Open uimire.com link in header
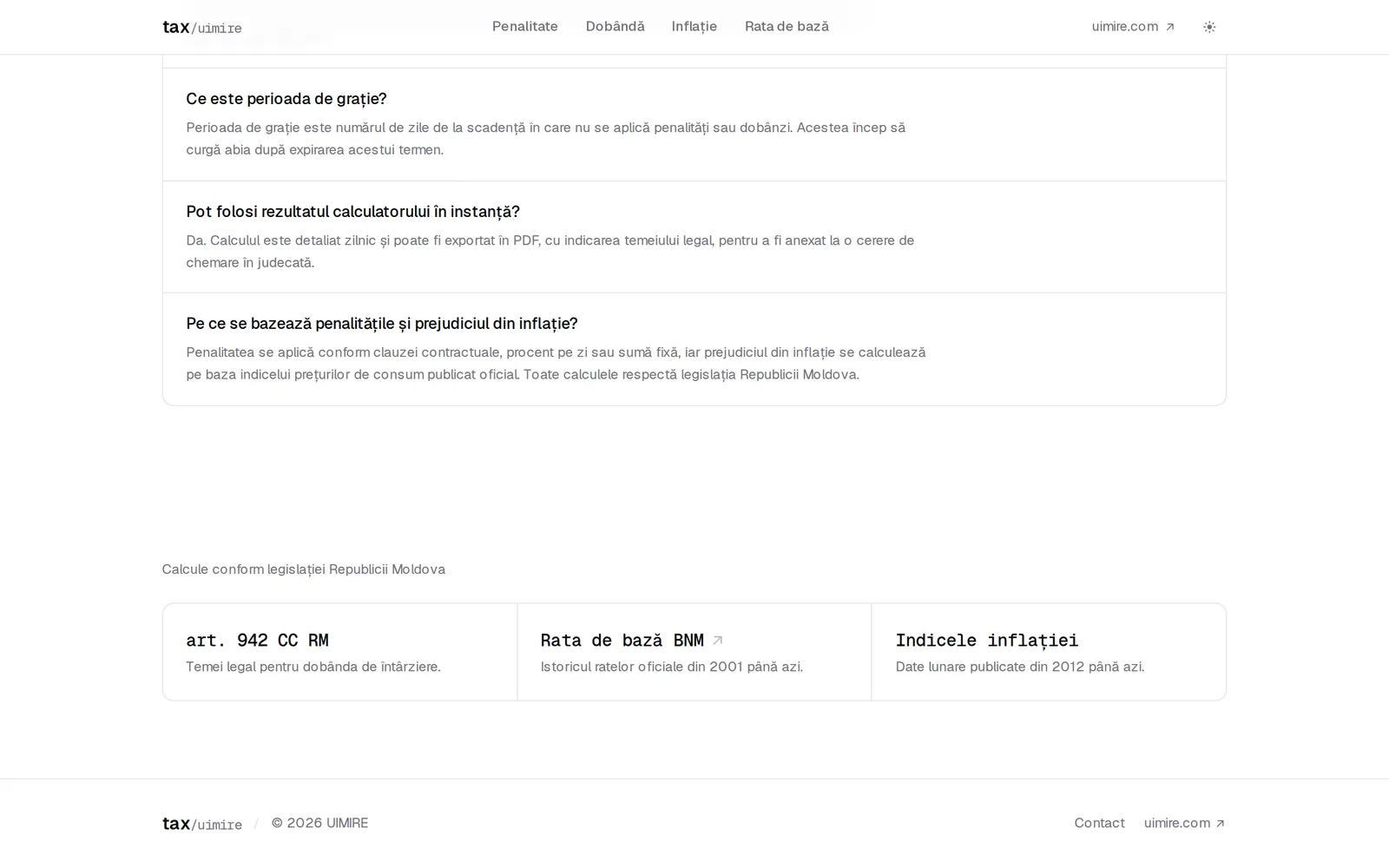The height and width of the screenshot is (868, 1389). pyautogui.click(x=1133, y=27)
